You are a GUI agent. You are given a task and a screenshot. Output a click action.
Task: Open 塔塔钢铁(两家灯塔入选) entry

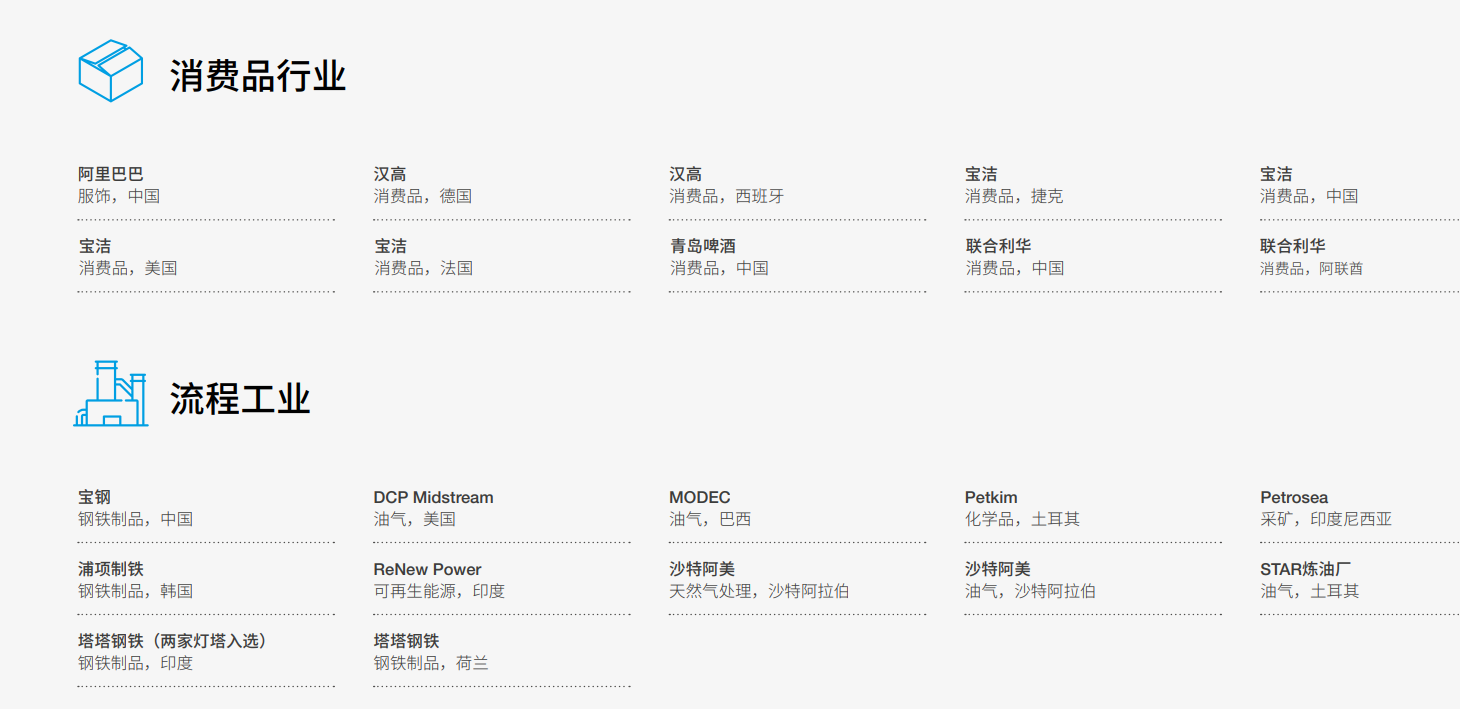click(x=173, y=641)
